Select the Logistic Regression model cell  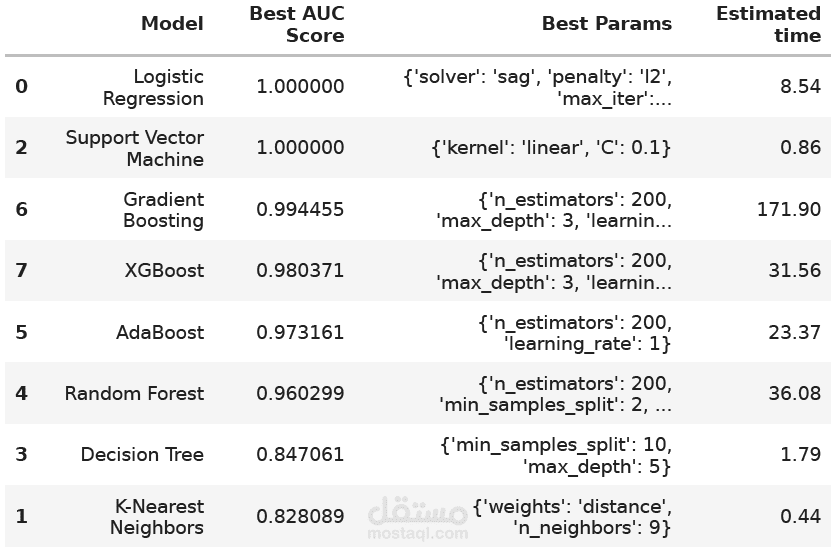click(x=153, y=87)
